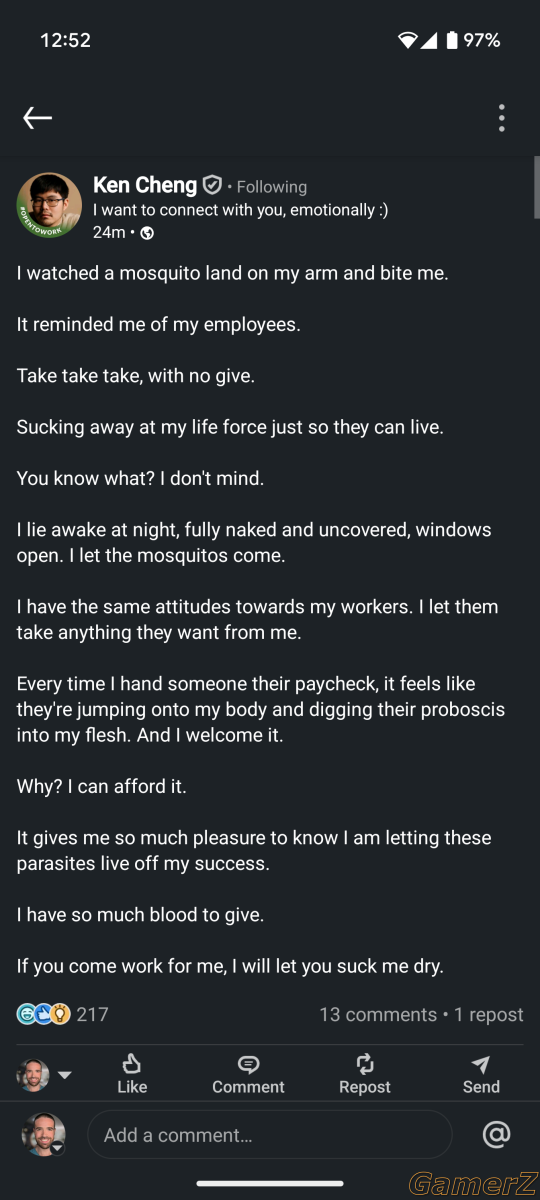Tap the globe visibility icon next to 24m
540x1200 pixels.
click(147, 233)
